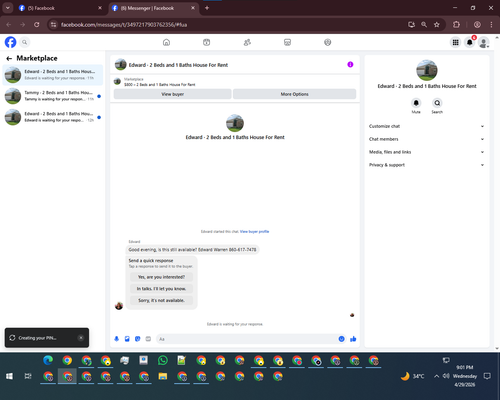Open the Chrome three-dot menu

tap(491, 25)
